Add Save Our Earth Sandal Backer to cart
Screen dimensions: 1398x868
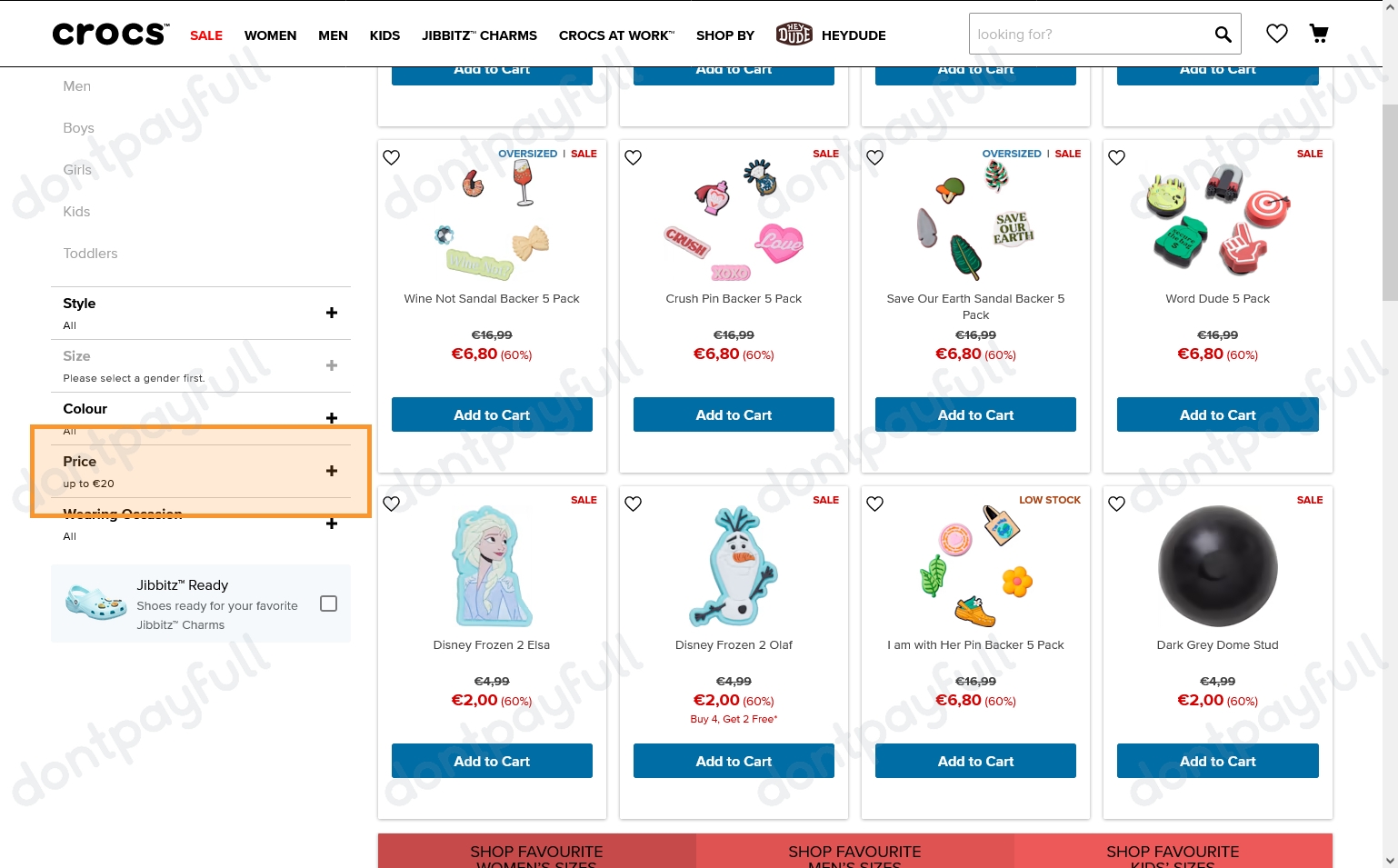(x=975, y=414)
